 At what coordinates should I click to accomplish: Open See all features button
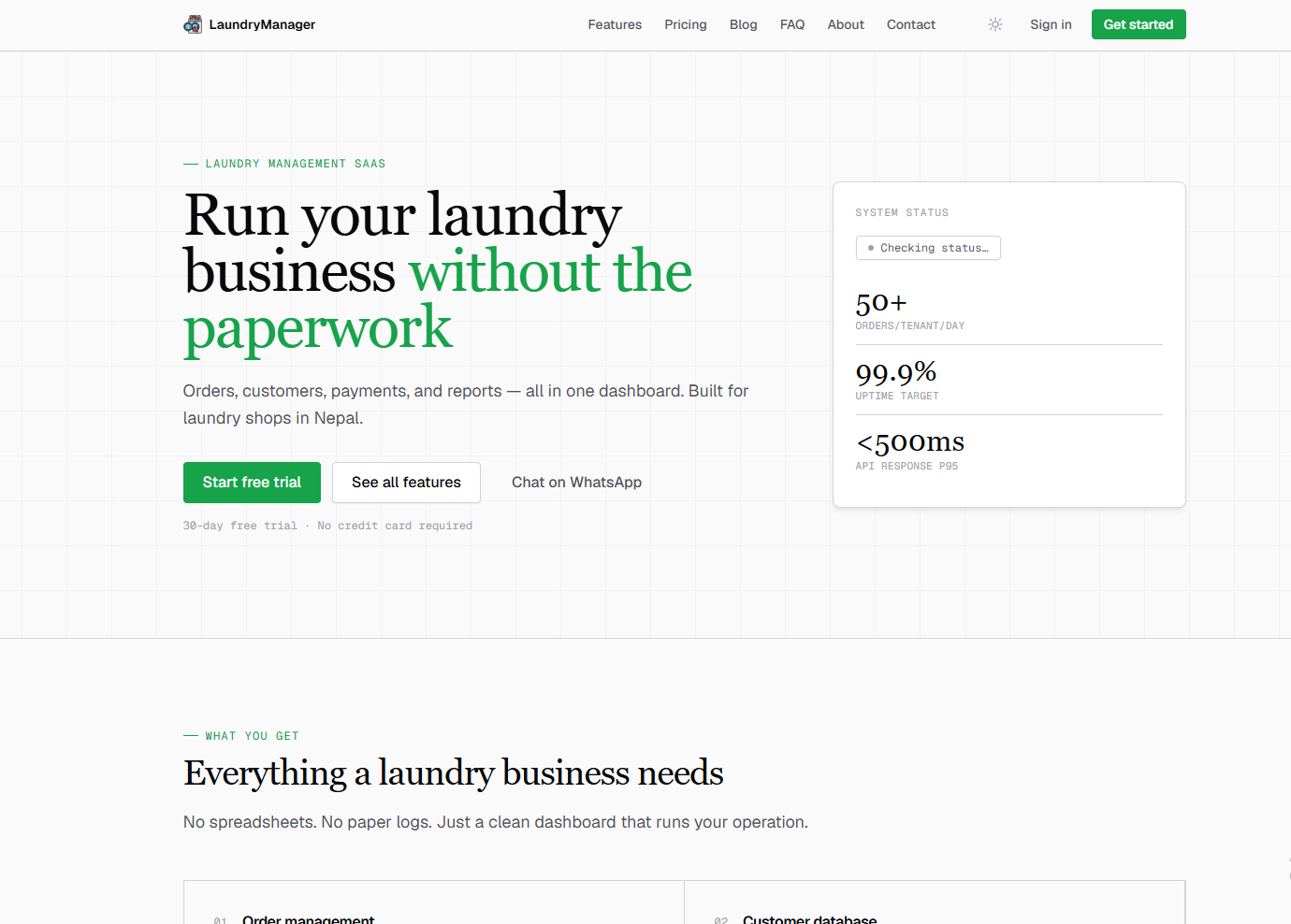[406, 483]
